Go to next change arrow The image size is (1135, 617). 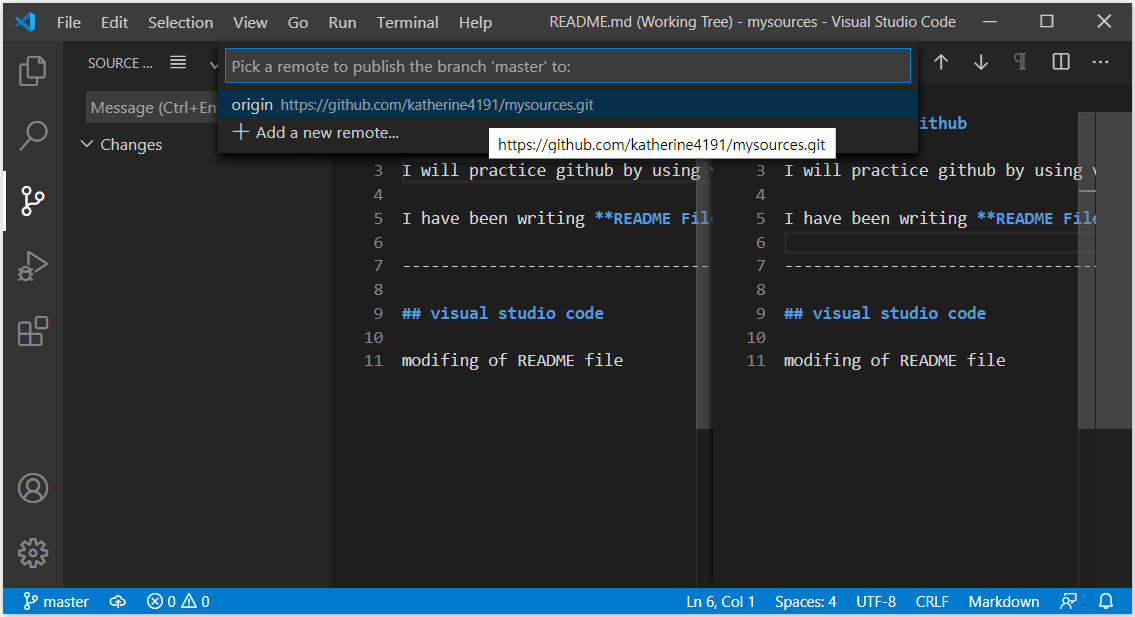point(981,62)
